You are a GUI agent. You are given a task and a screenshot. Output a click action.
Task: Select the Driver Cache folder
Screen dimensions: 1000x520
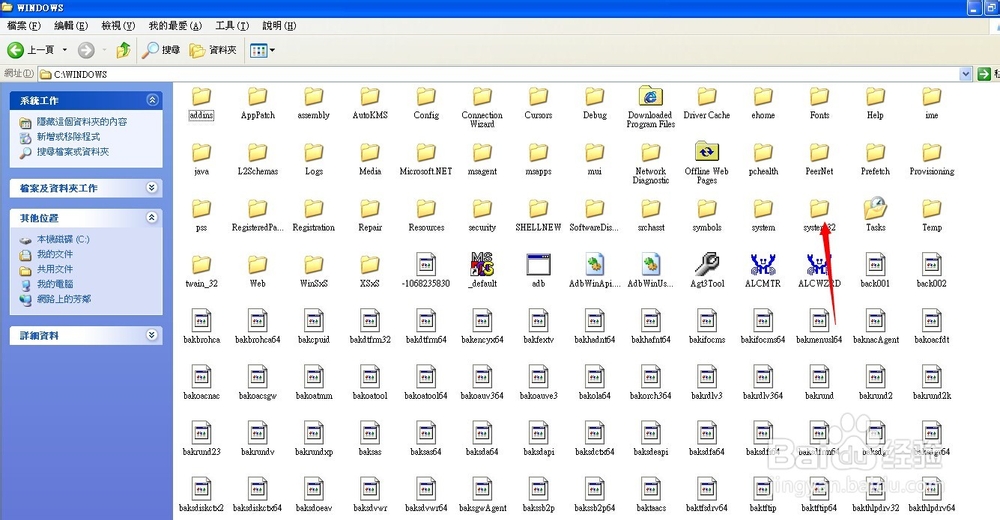point(707,103)
